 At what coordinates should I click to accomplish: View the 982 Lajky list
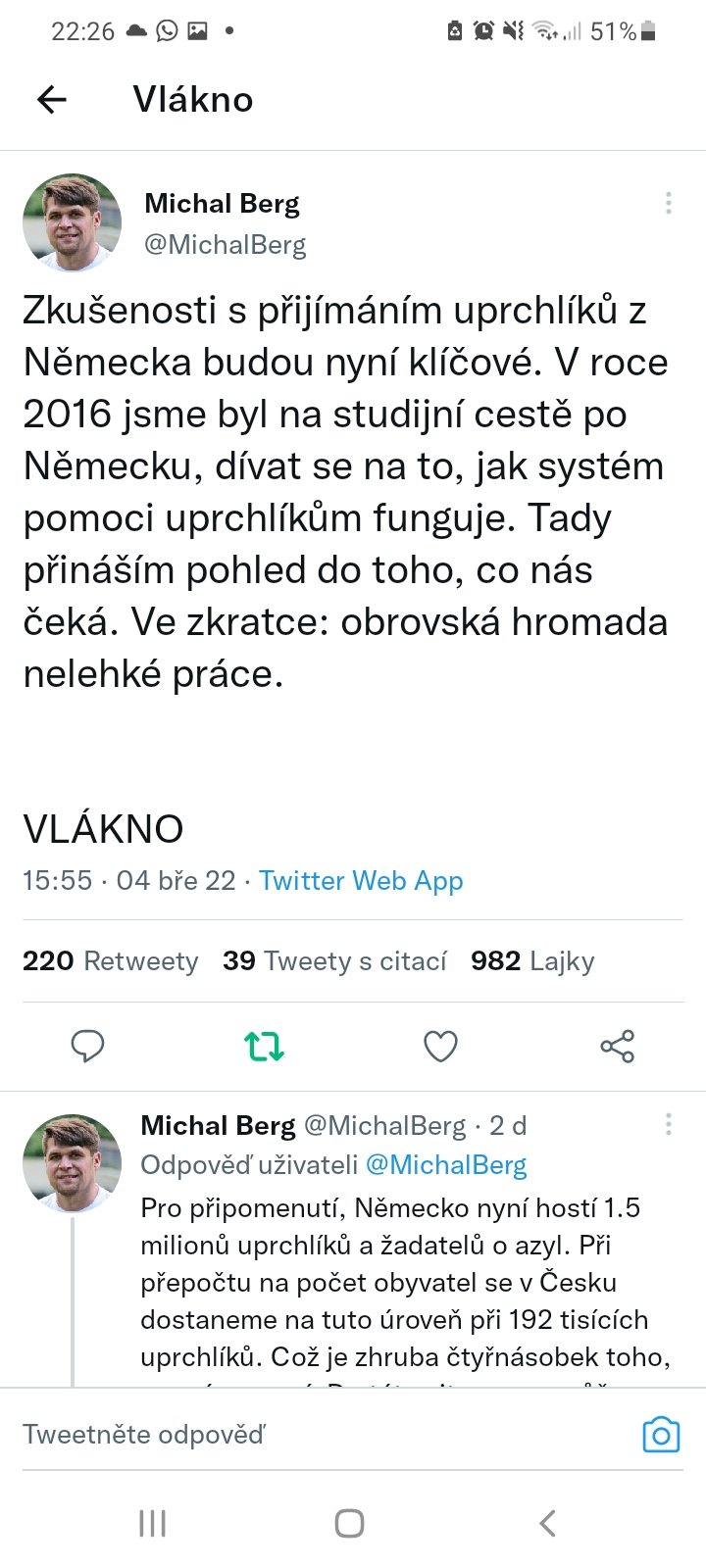(532, 961)
